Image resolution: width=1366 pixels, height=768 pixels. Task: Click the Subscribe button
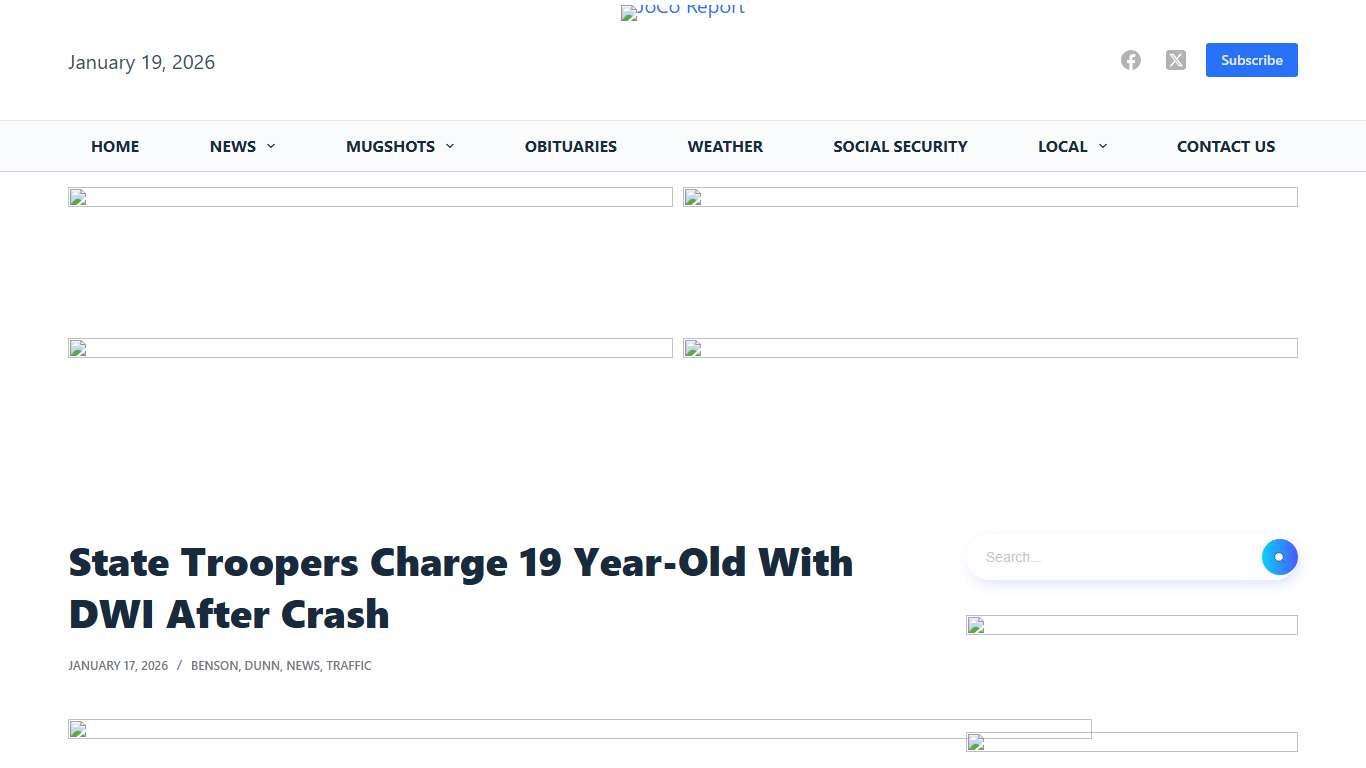[x=1251, y=60]
